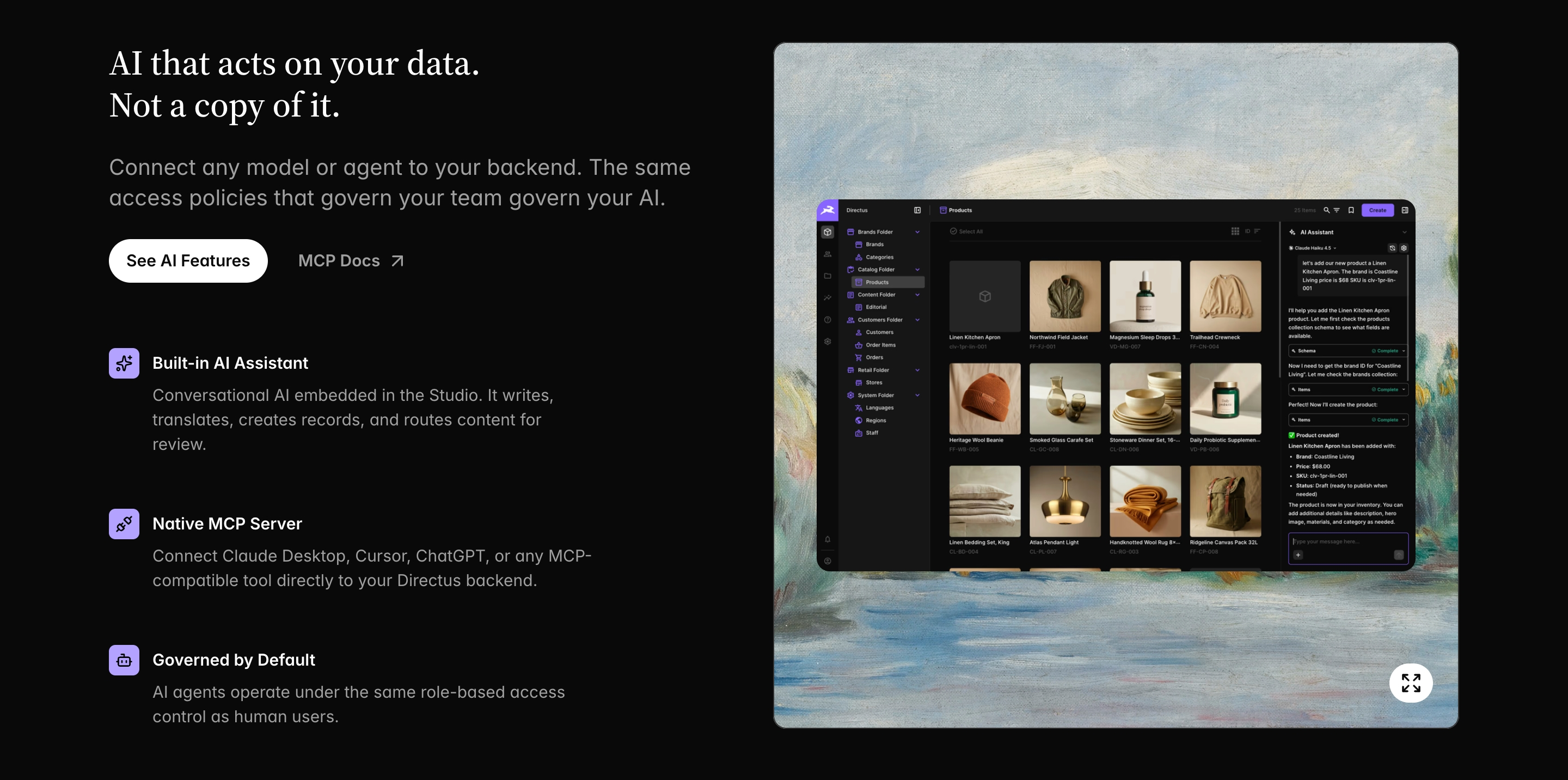Click the Create button

[x=1377, y=210]
